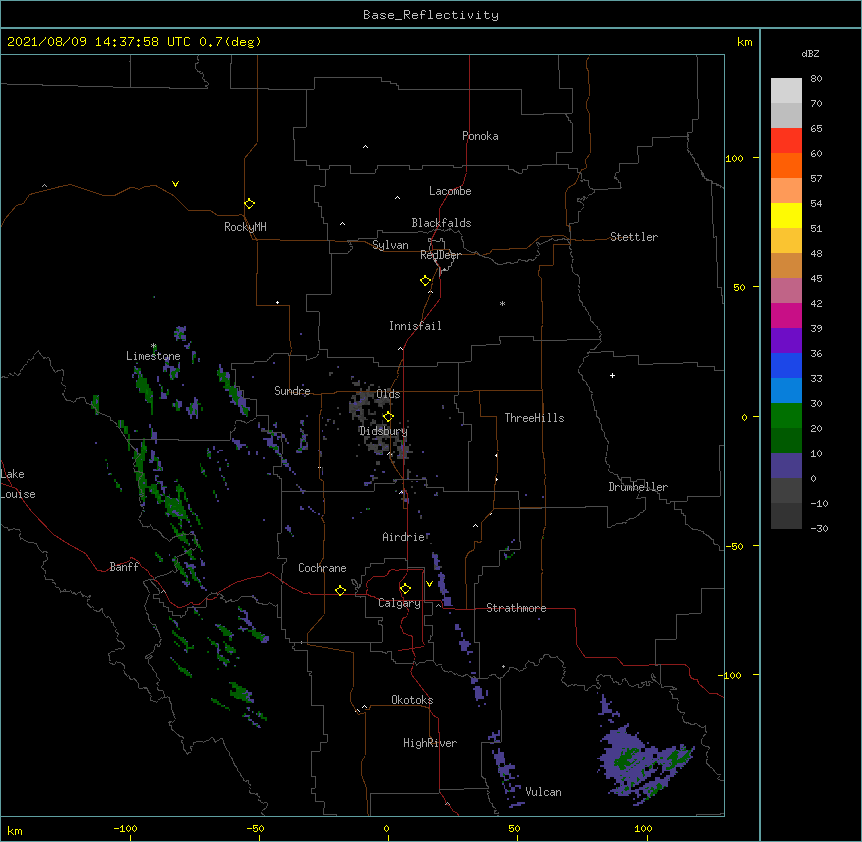Select the Okotoks town label
Screen dimensions: 862x842
(412, 700)
